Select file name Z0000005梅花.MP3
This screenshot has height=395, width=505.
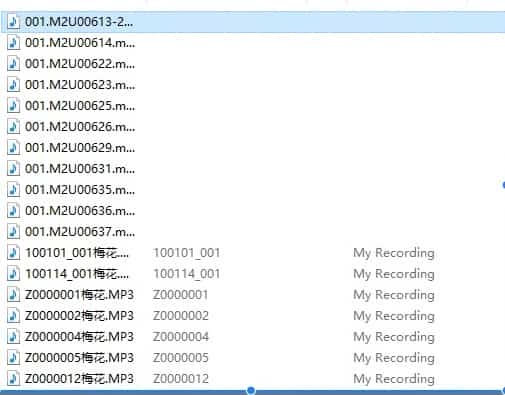[79, 358]
